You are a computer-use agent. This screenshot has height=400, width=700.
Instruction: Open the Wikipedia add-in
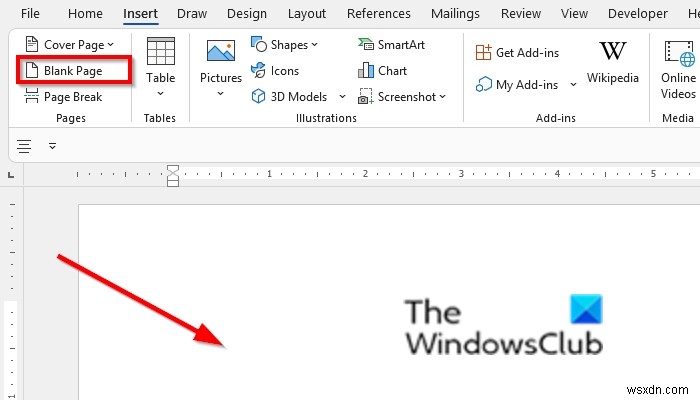612,62
